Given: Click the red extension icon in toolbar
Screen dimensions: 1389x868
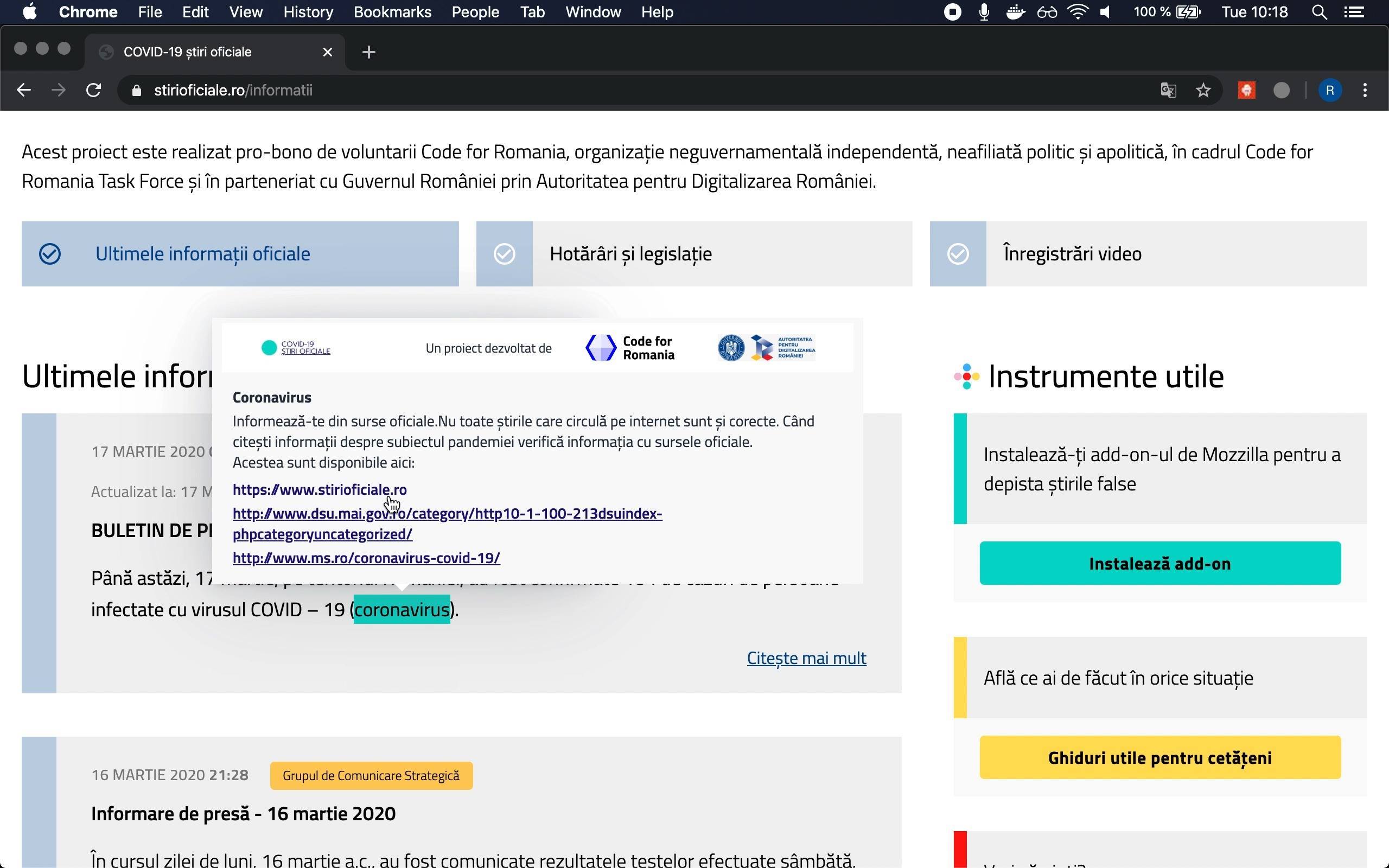Looking at the screenshot, I should click(1246, 90).
